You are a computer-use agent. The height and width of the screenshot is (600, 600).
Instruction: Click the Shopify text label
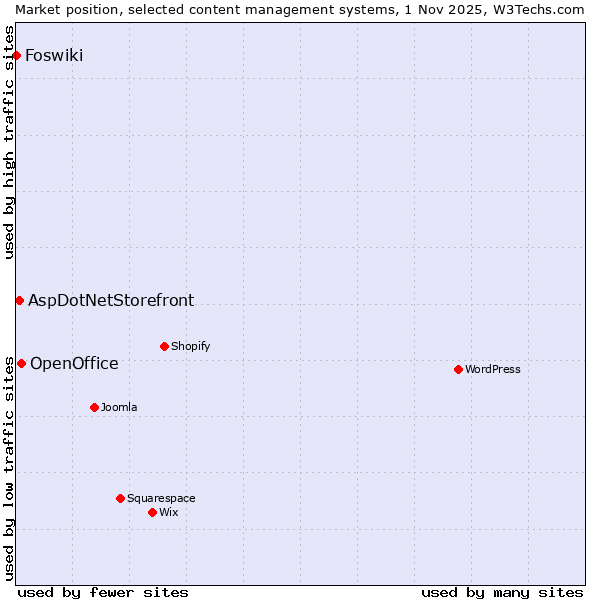190,346
